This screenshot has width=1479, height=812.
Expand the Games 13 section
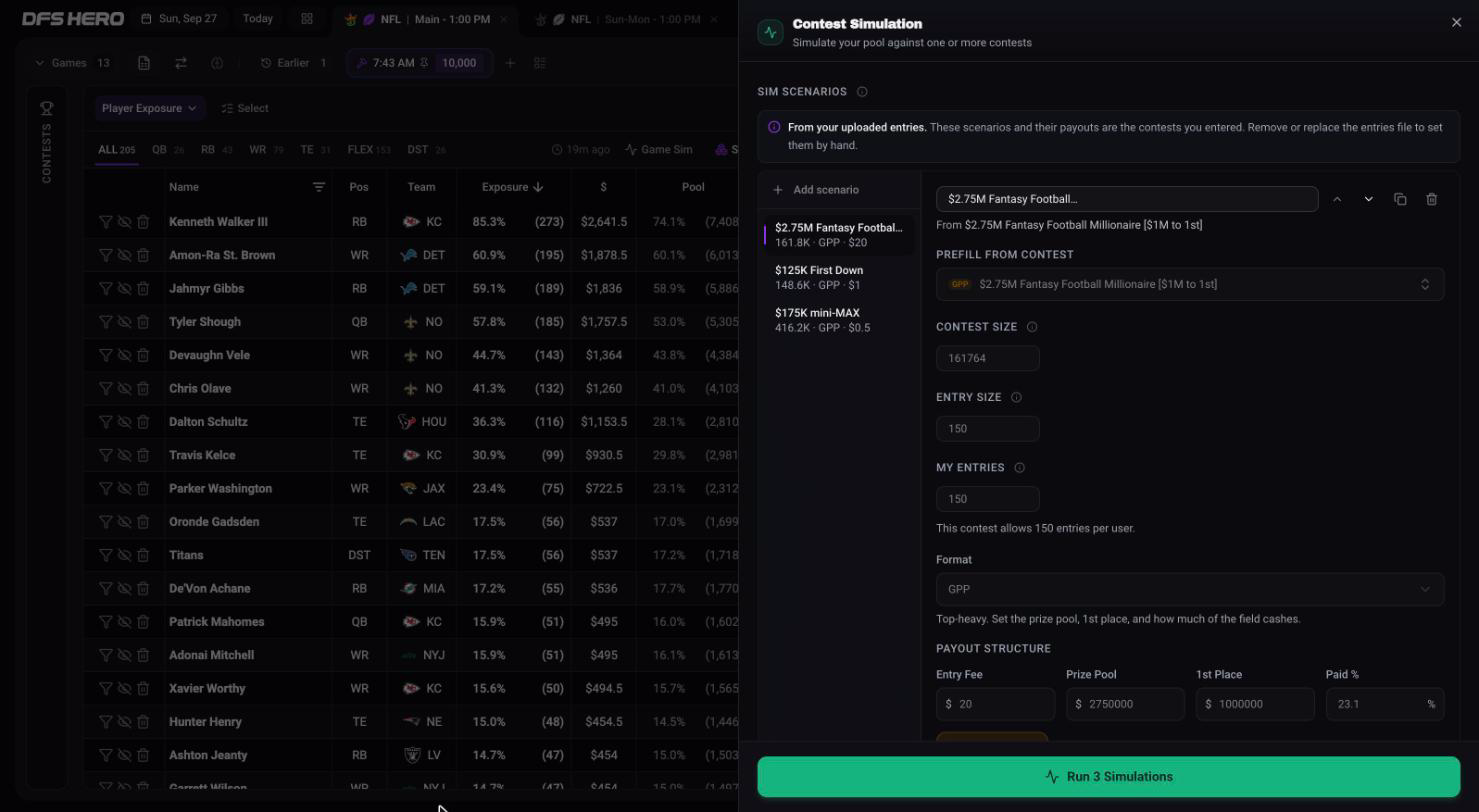[x=72, y=63]
